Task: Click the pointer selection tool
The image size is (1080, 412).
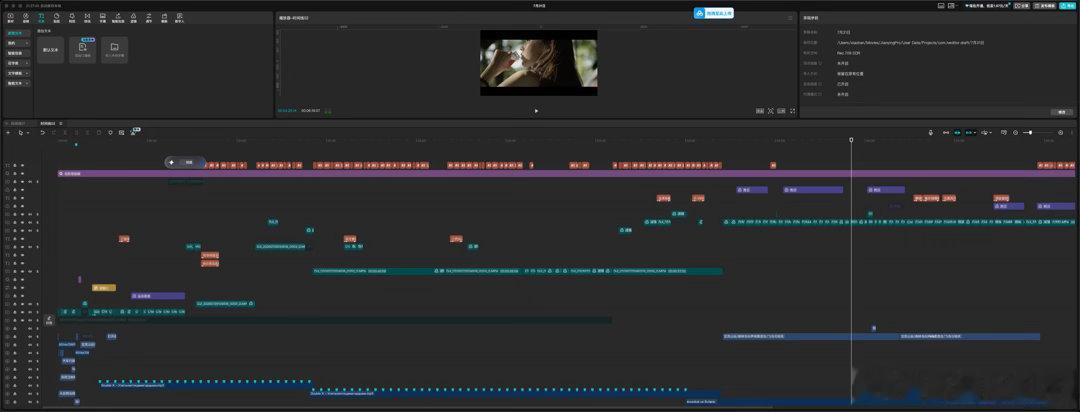Action: pos(21,132)
